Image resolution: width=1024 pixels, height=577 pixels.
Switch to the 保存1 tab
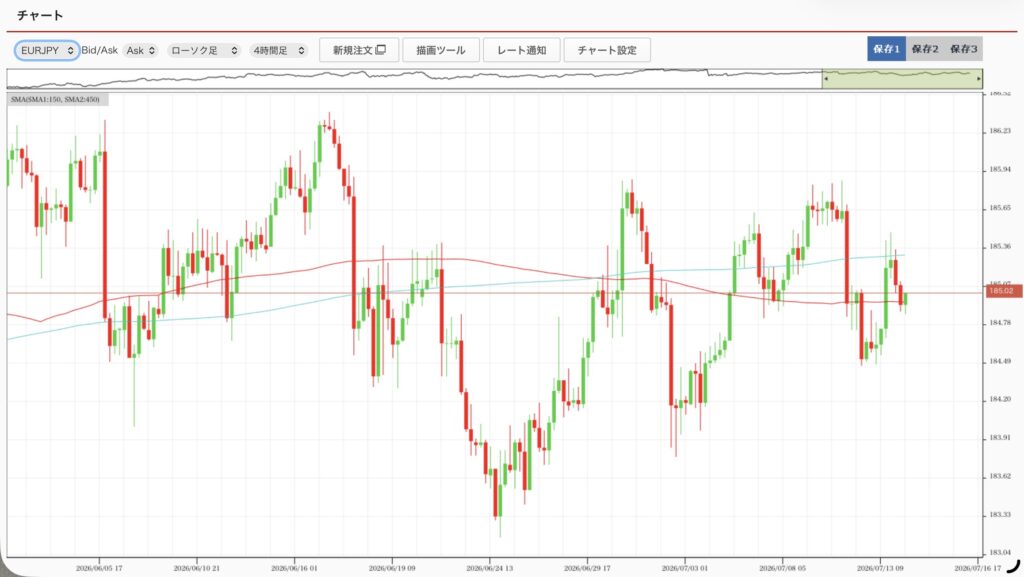tap(886, 49)
